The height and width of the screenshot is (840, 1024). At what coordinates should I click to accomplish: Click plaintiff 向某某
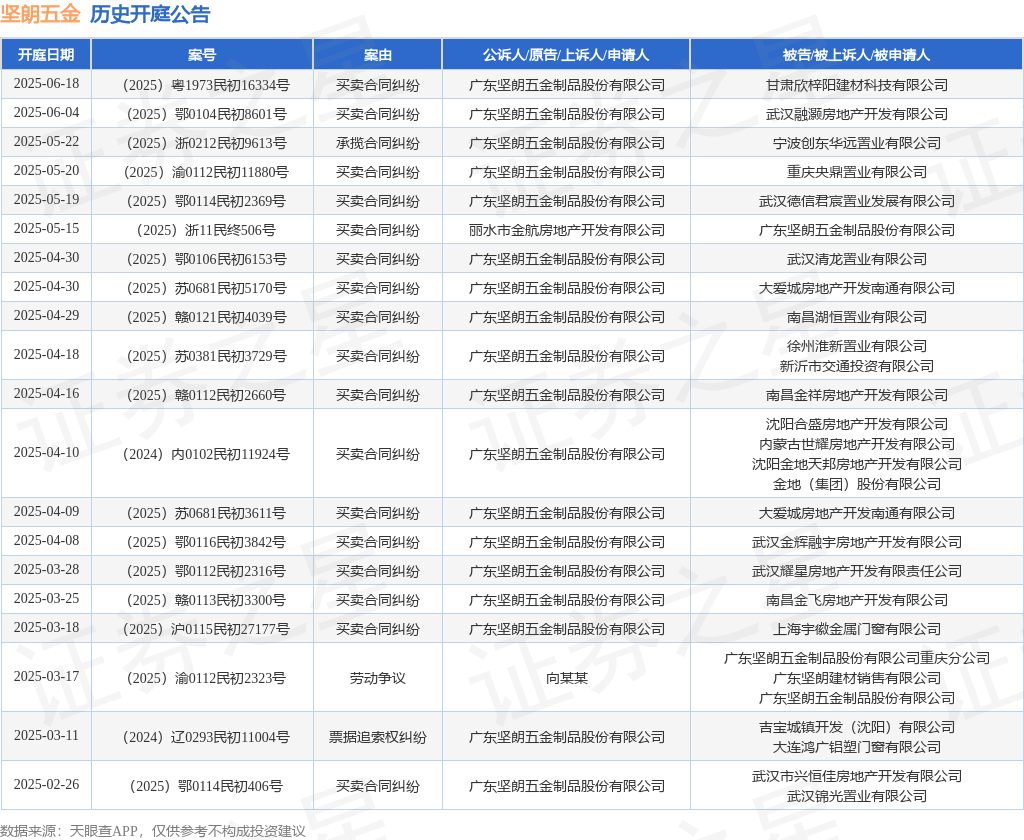pos(566,679)
